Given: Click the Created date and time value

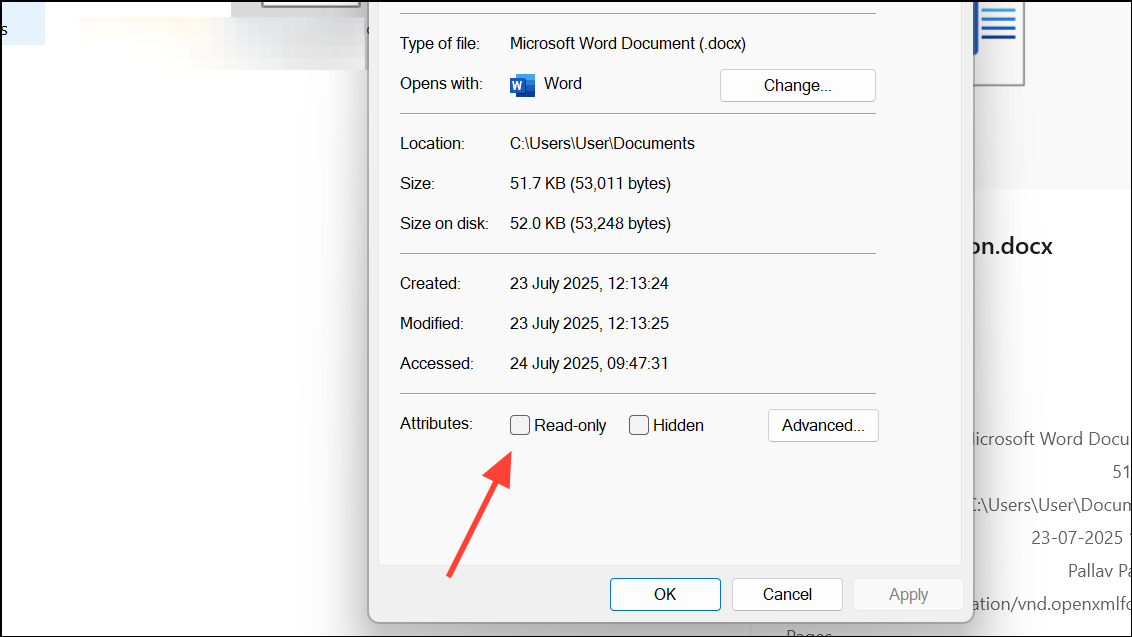Looking at the screenshot, I should coord(589,283).
